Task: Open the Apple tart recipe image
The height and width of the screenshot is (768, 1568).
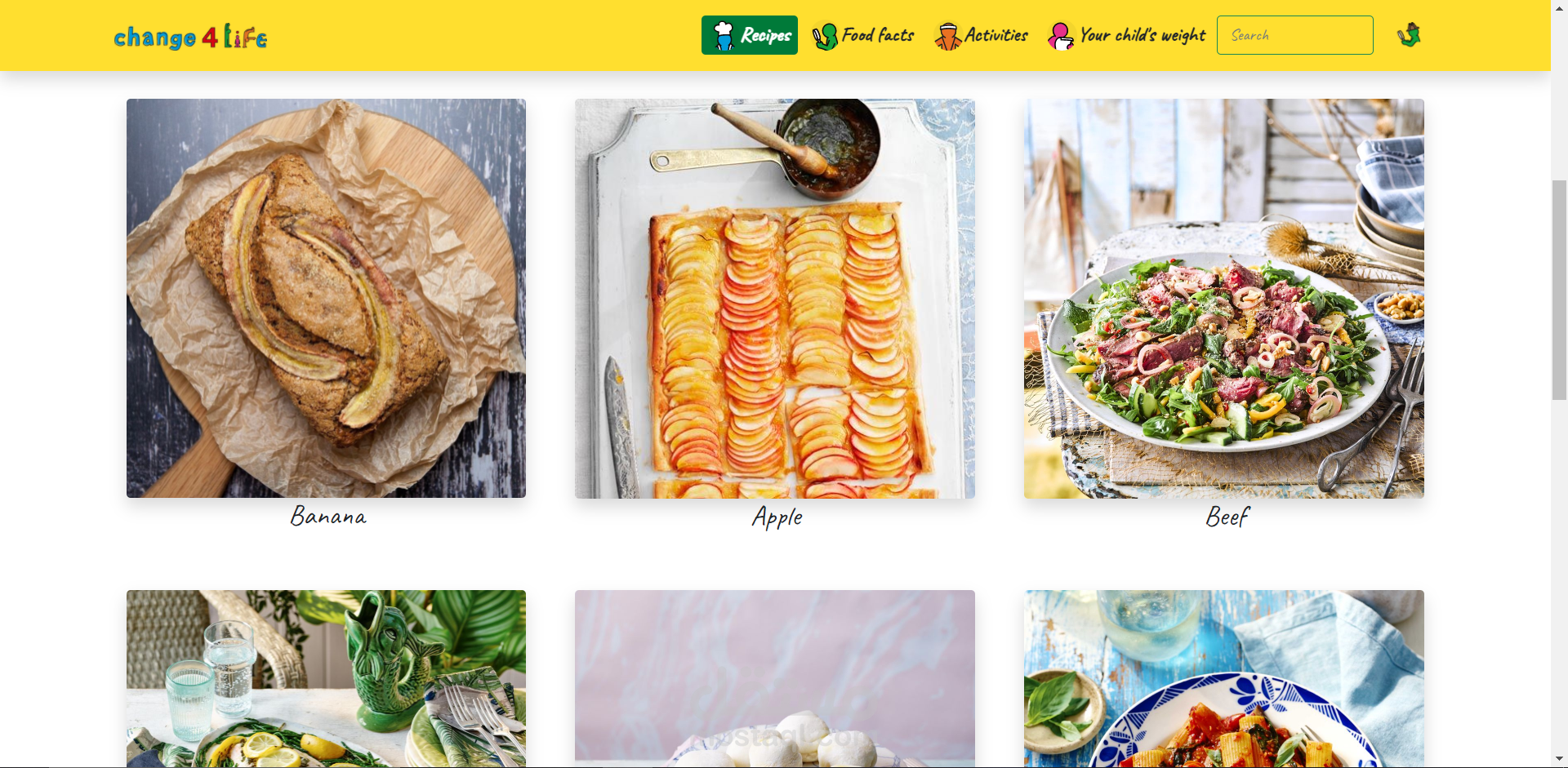Action: click(775, 299)
